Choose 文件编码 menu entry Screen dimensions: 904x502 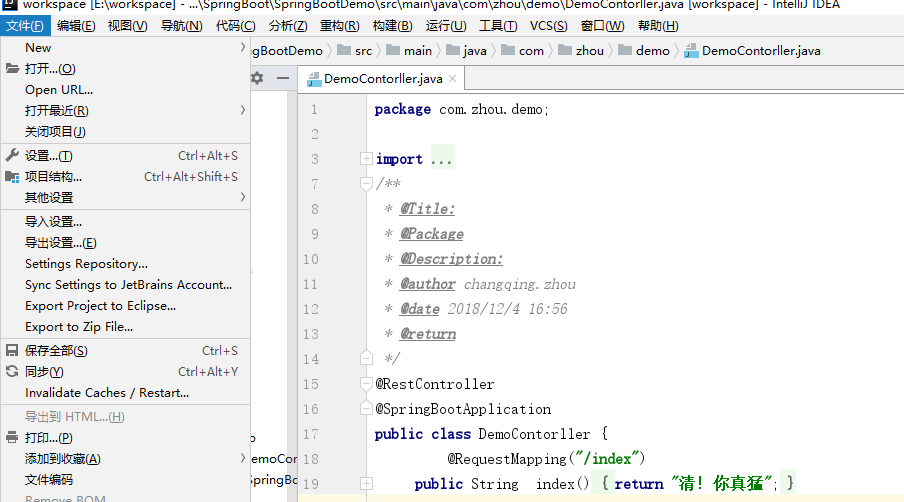click(x=126, y=480)
